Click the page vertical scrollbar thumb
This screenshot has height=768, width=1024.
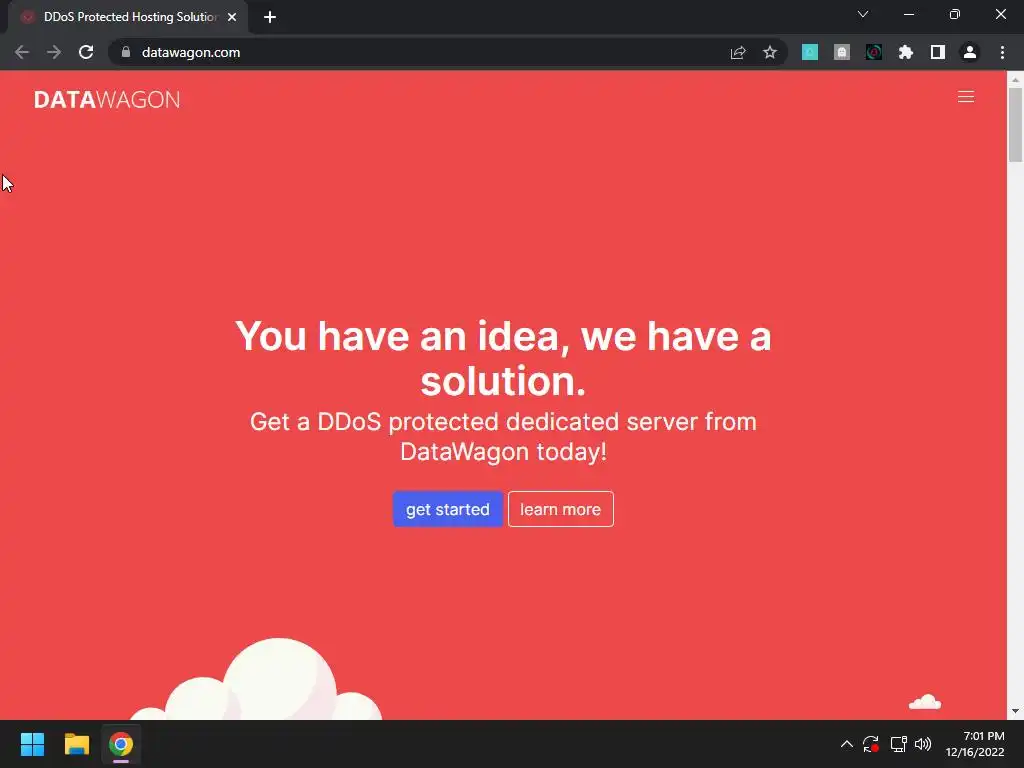1015,124
